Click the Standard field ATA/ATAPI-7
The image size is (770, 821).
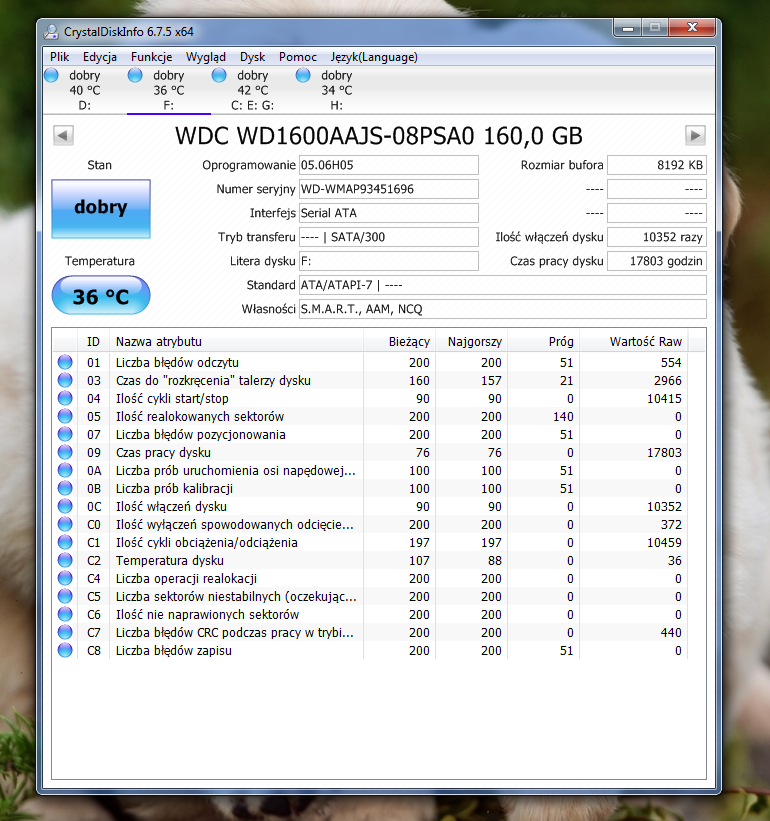tap(503, 285)
